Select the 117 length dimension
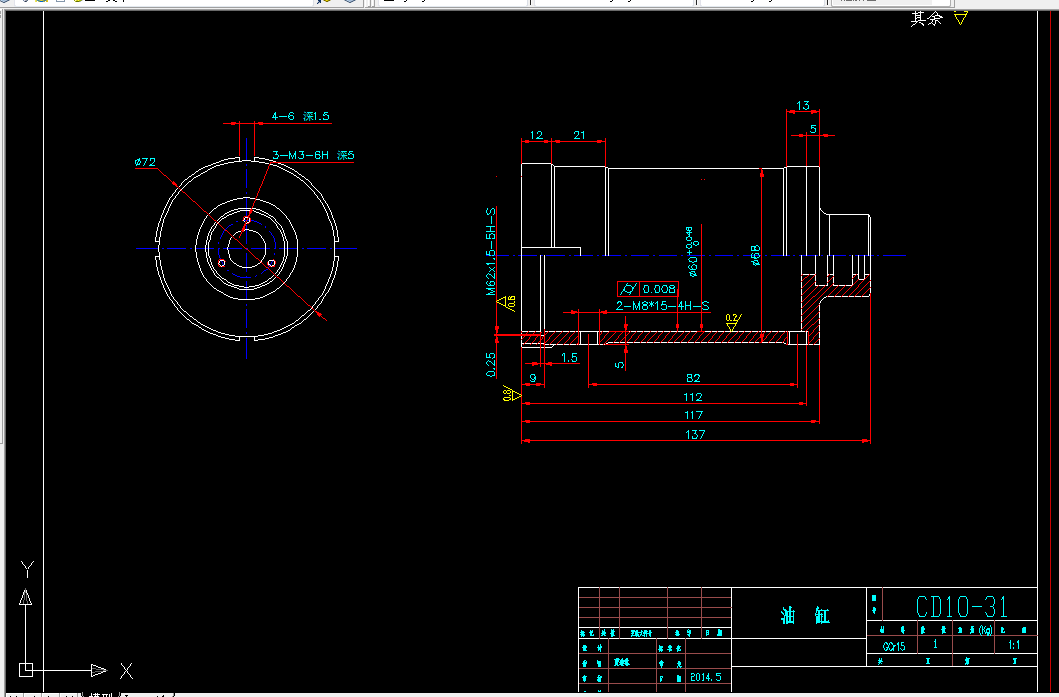This screenshot has height=697, width=1059. [x=694, y=415]
